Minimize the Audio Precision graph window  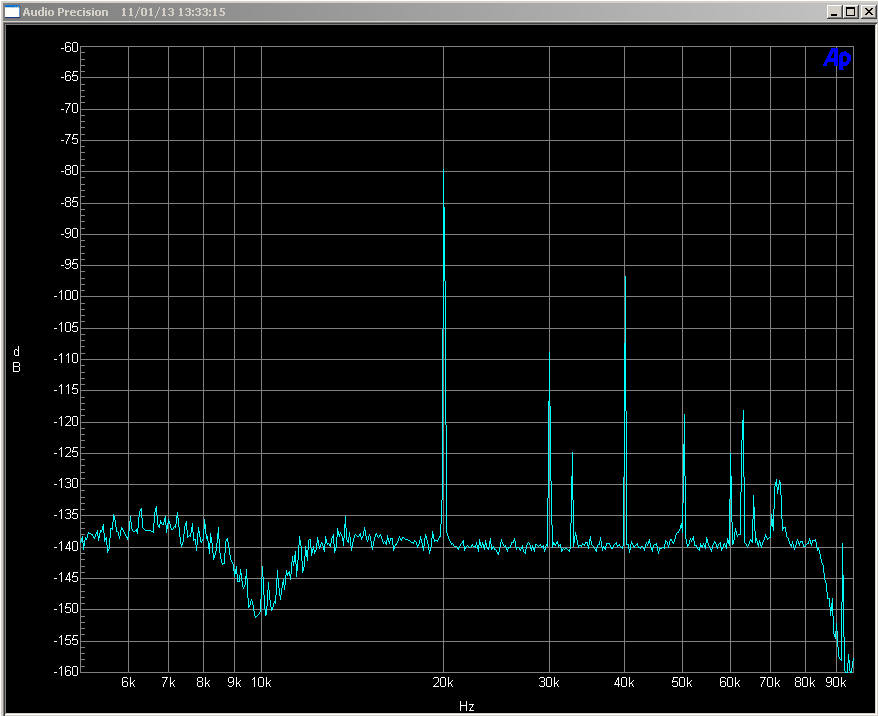click(834, 12)
